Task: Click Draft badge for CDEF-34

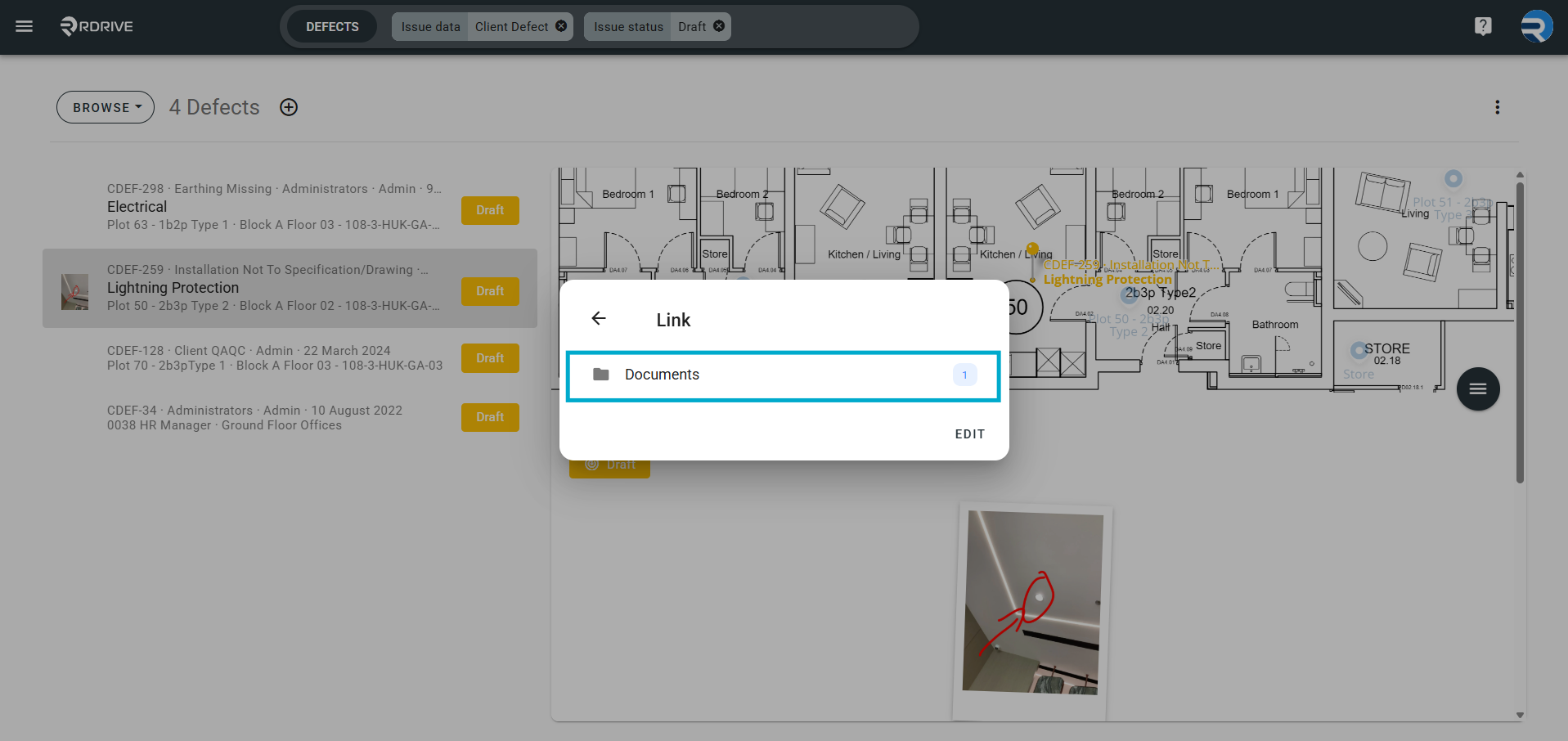Action: [x=490, y=417]
